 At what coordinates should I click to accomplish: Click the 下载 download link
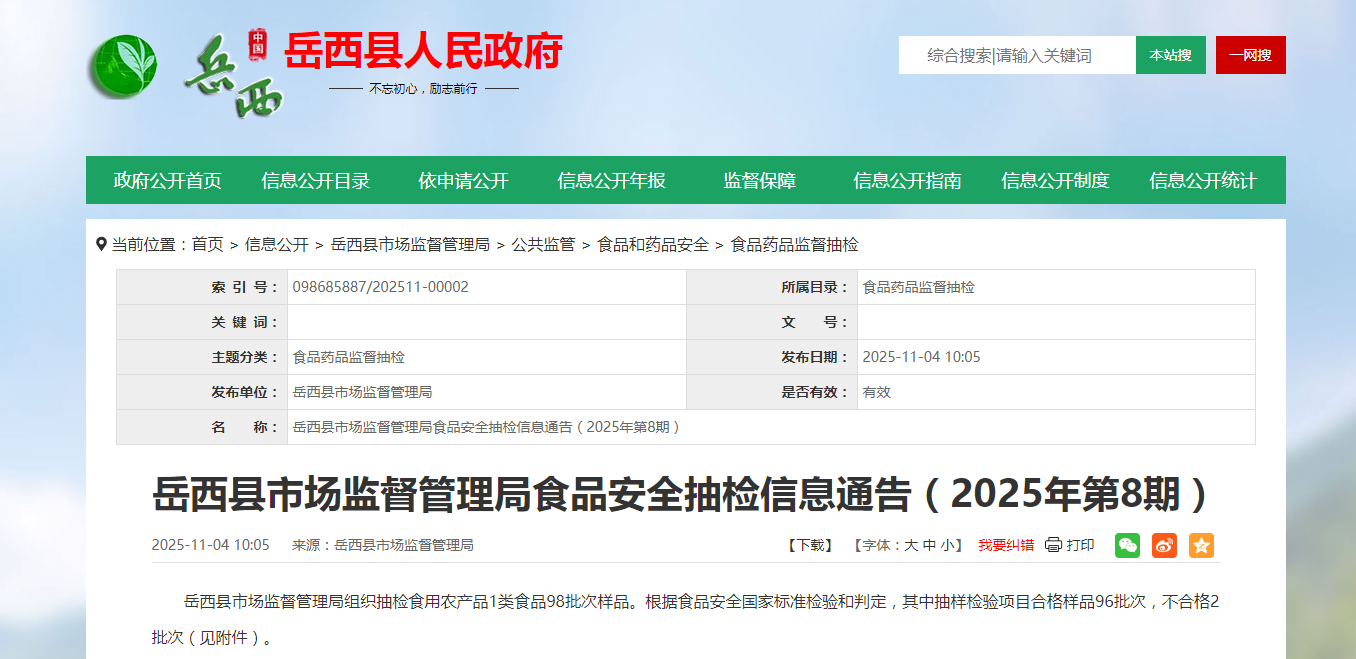pyautogui.click(x=809, y=545)
